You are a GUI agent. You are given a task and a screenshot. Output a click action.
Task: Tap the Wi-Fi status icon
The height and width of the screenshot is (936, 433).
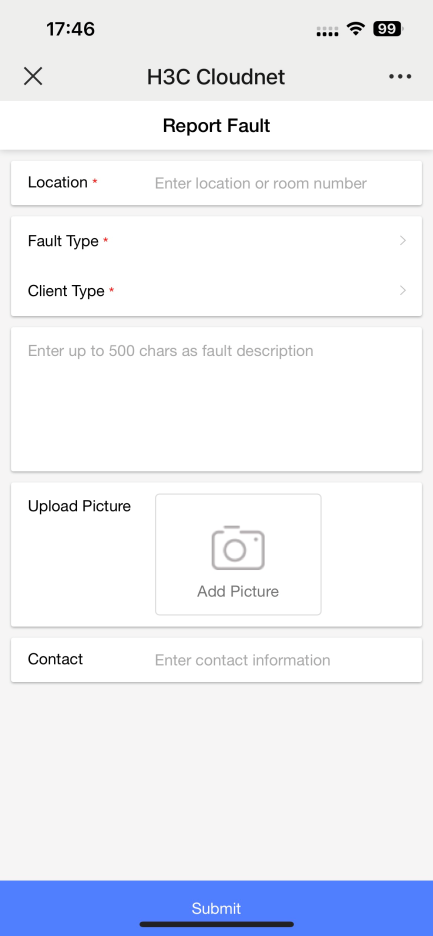(356, 29)
